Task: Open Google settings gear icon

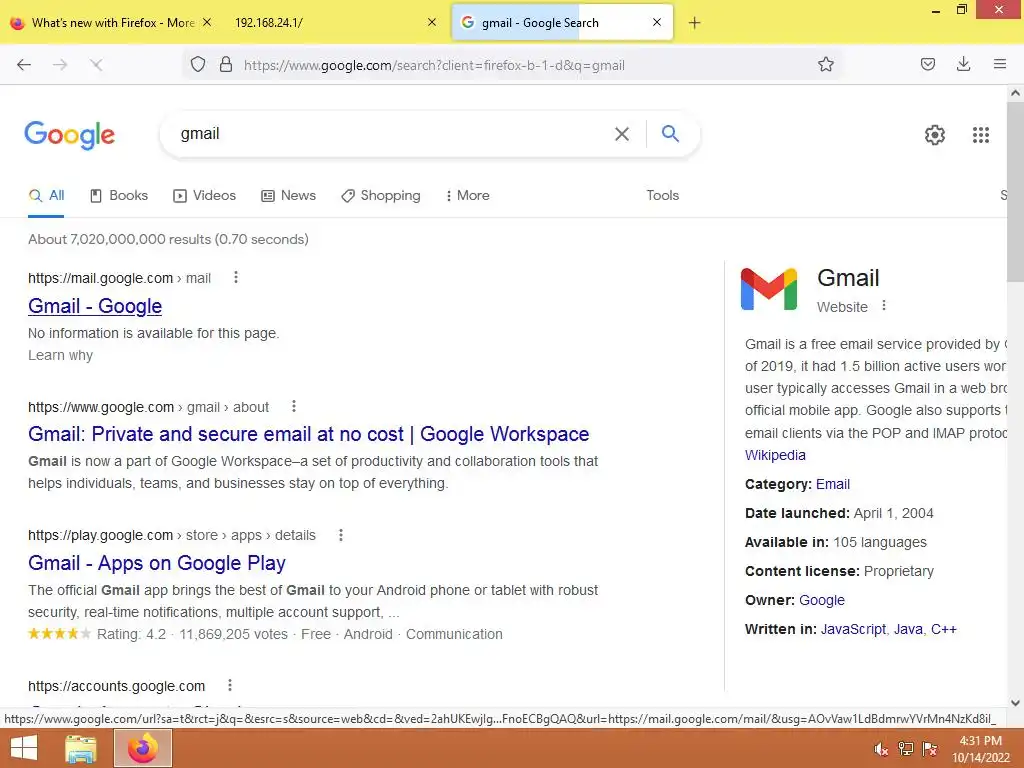Action: pyautogui.click(x=935, y=135)
